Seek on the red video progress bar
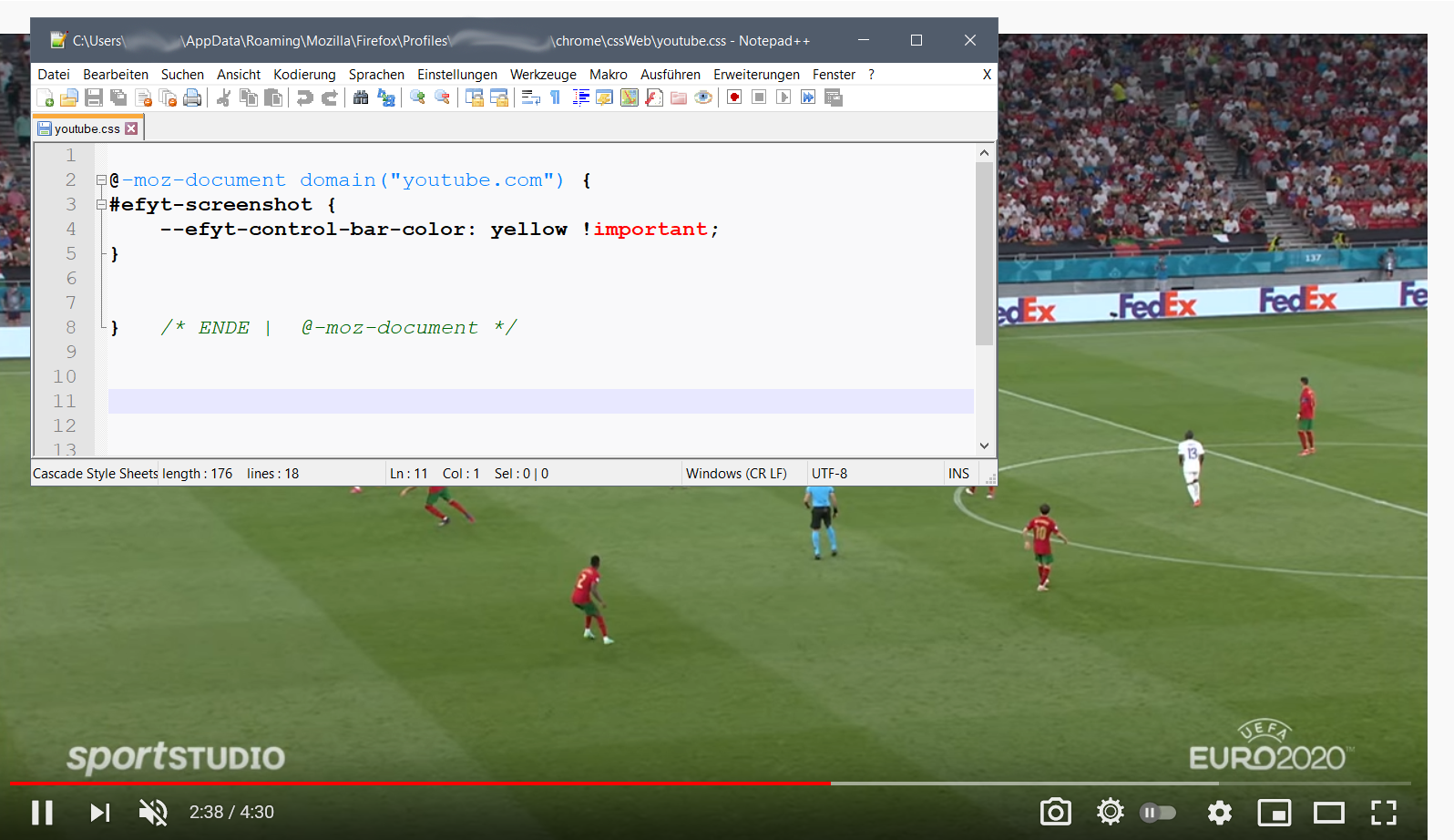This screenshot has width=1454, height=840. pos(421,783)
